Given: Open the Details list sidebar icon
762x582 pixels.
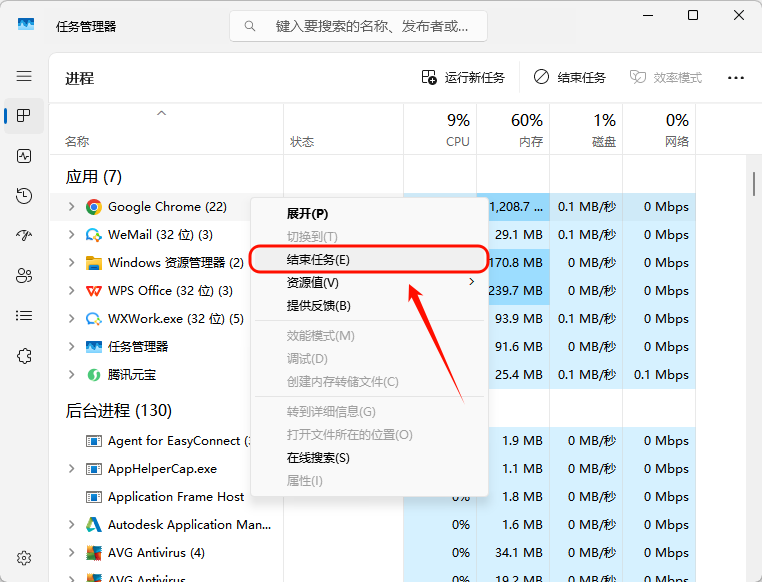Looking at the screenshot, I should click(24, 316).
